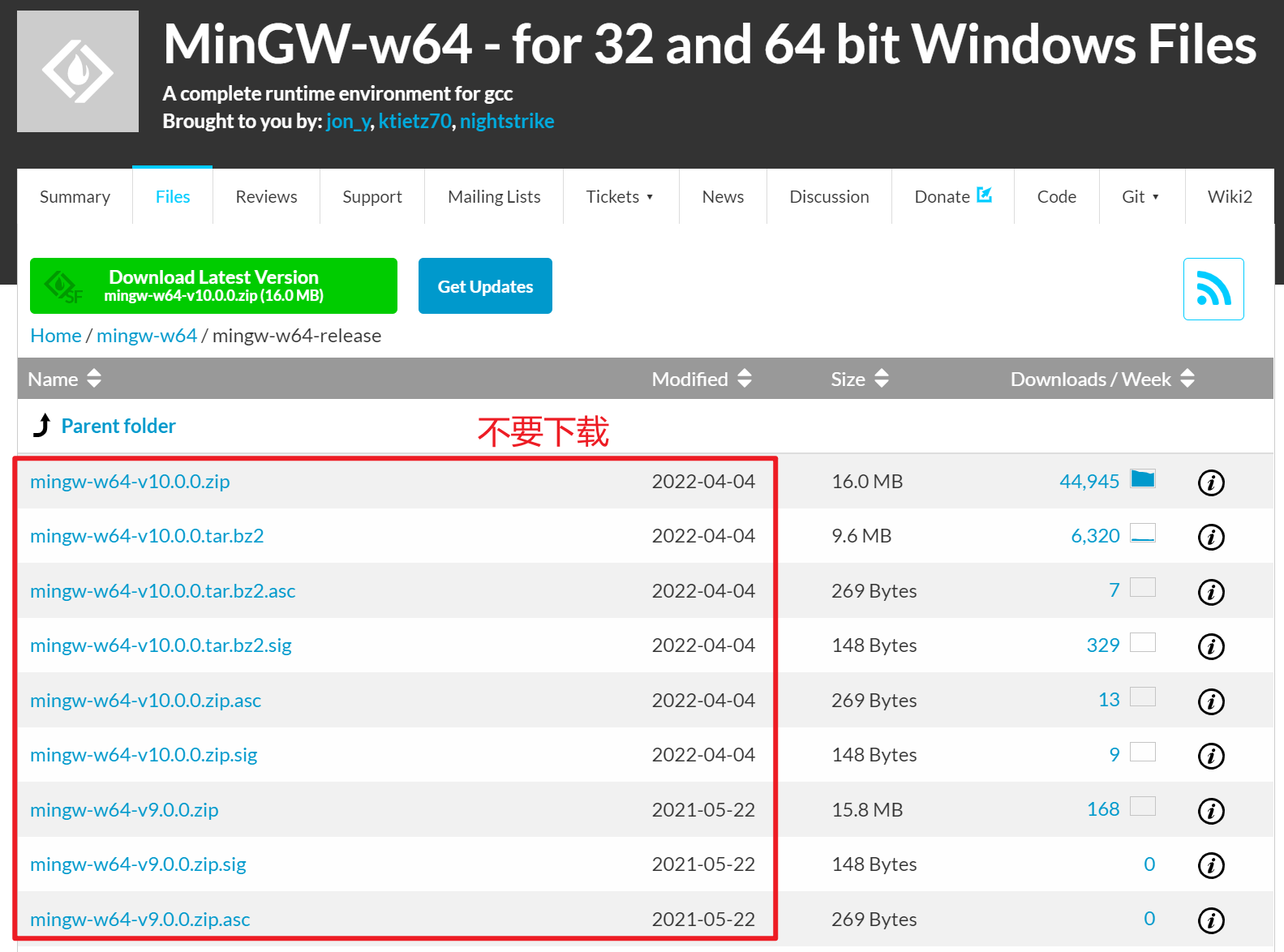The height and width of the screenshot is (952, 1284).
Task: Open the Support tab
Action: [x=372, y=196]
